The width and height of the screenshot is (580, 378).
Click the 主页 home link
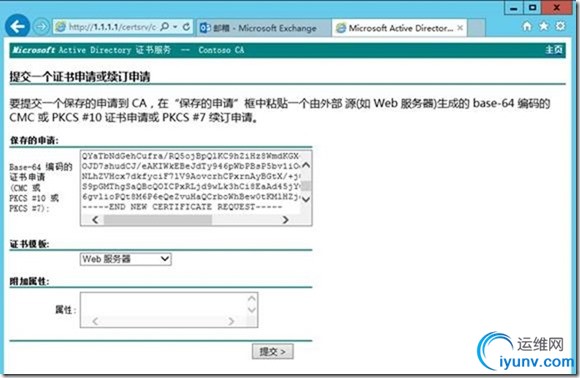553,50
